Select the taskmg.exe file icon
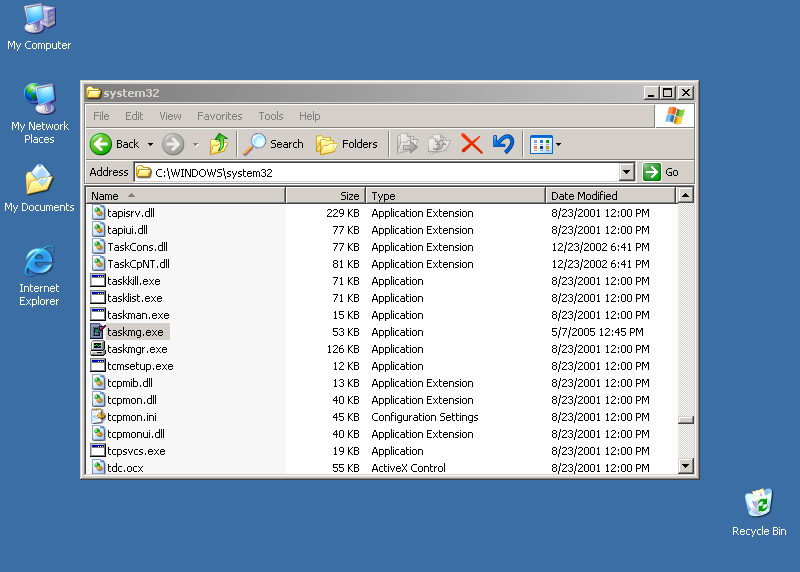This screenshot has height=572, width=800. (x=98, y=332)
